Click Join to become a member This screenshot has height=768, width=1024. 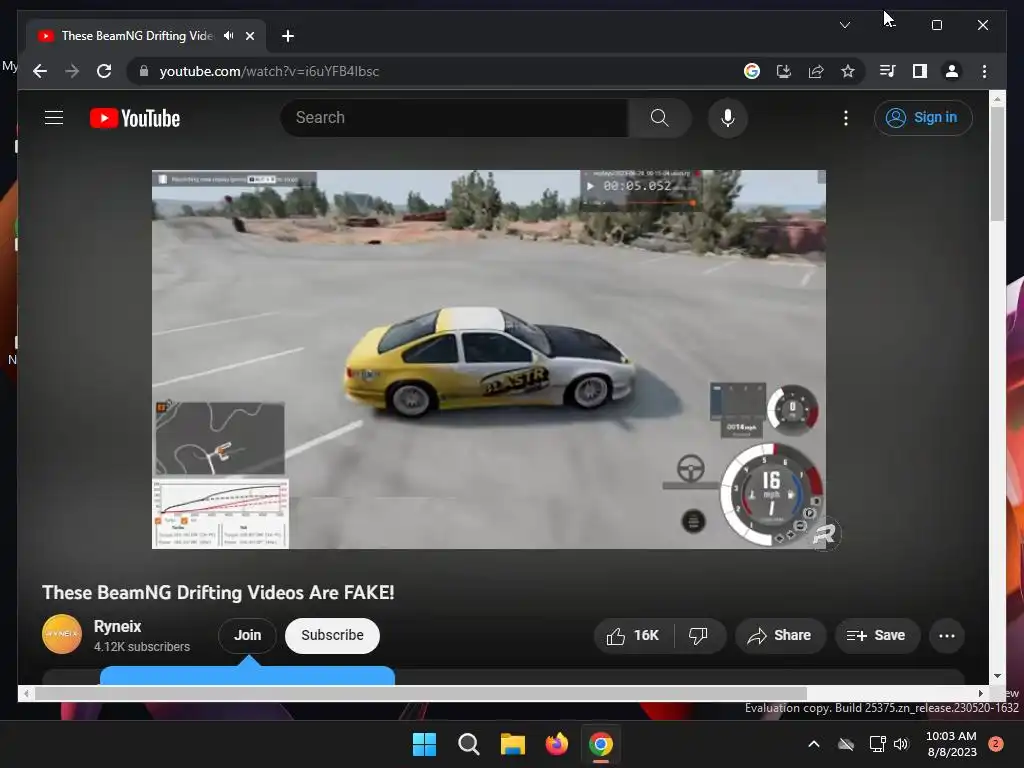pos(248,635)
